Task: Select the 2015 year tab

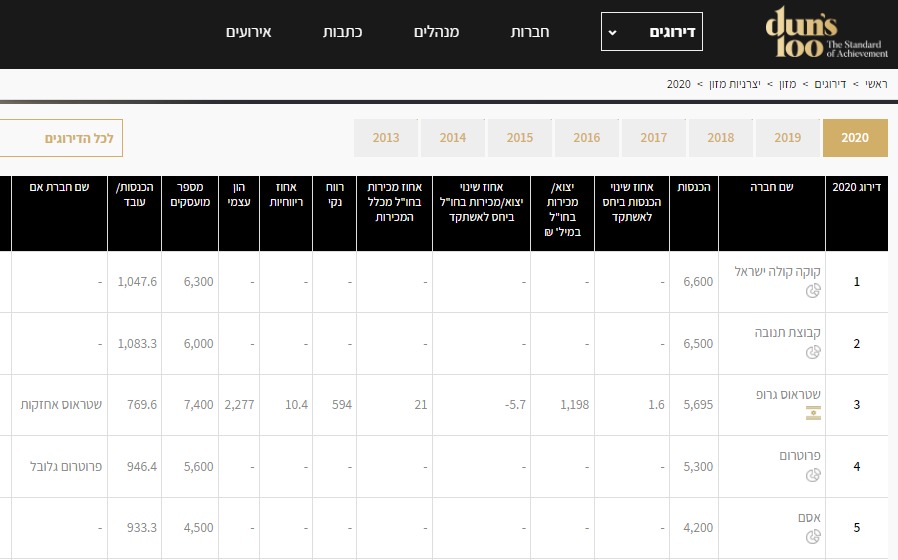Action: 519,138
